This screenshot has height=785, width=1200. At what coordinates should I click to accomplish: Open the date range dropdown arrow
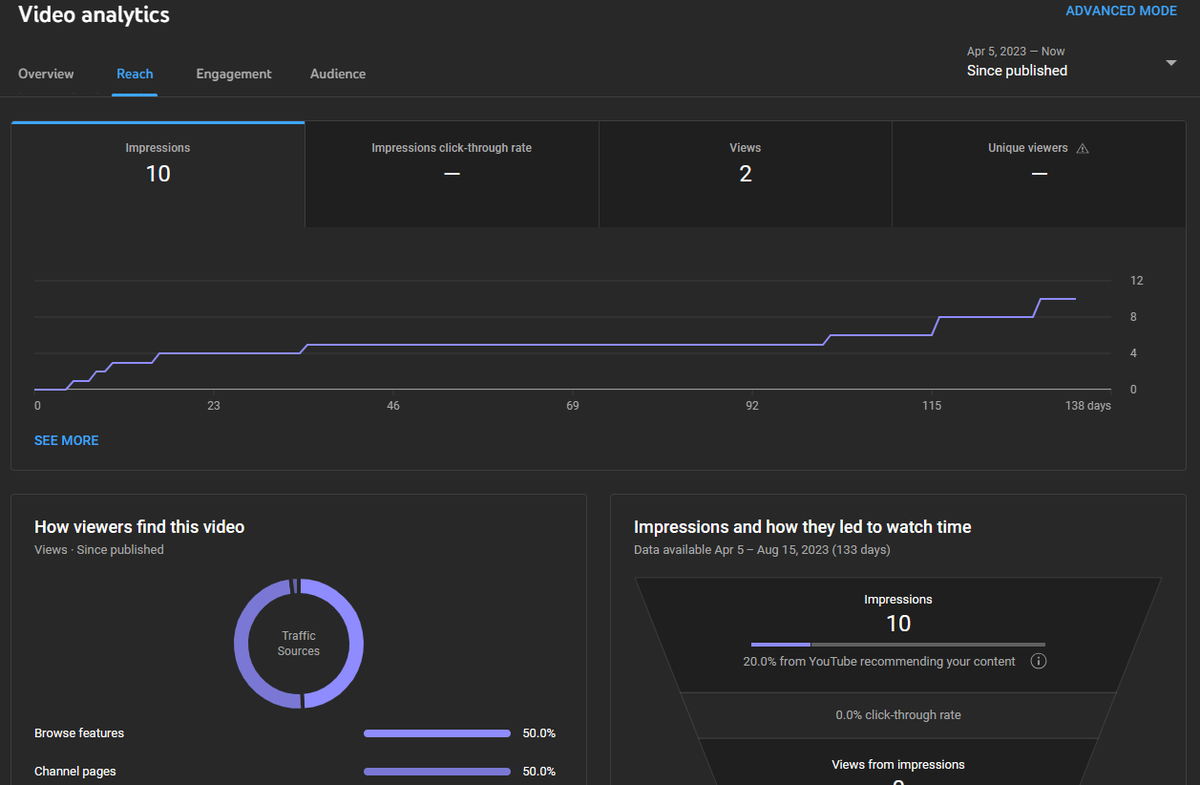pos(1171,63)
